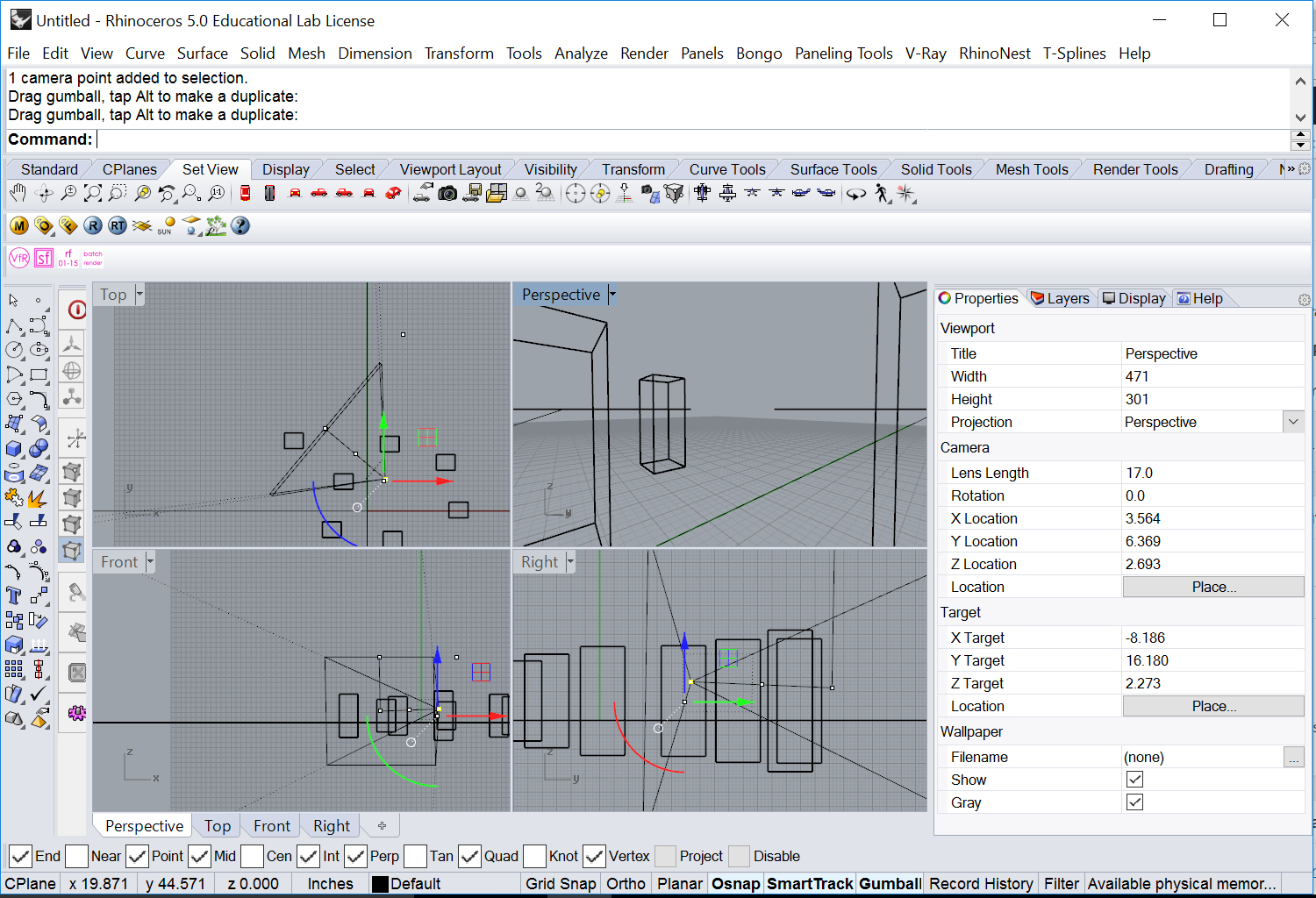1316x898 pixels.
Task: Select the Box solid tool
Action: 14,449
